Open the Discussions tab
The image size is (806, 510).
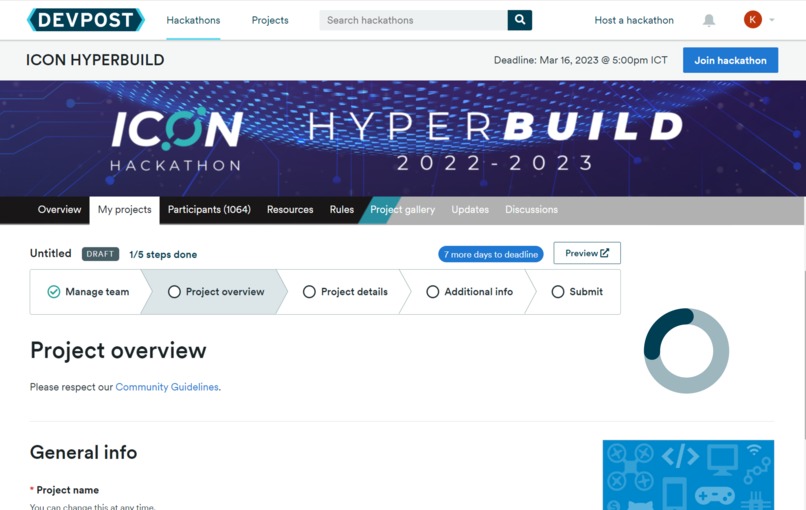tap(531, 210)
